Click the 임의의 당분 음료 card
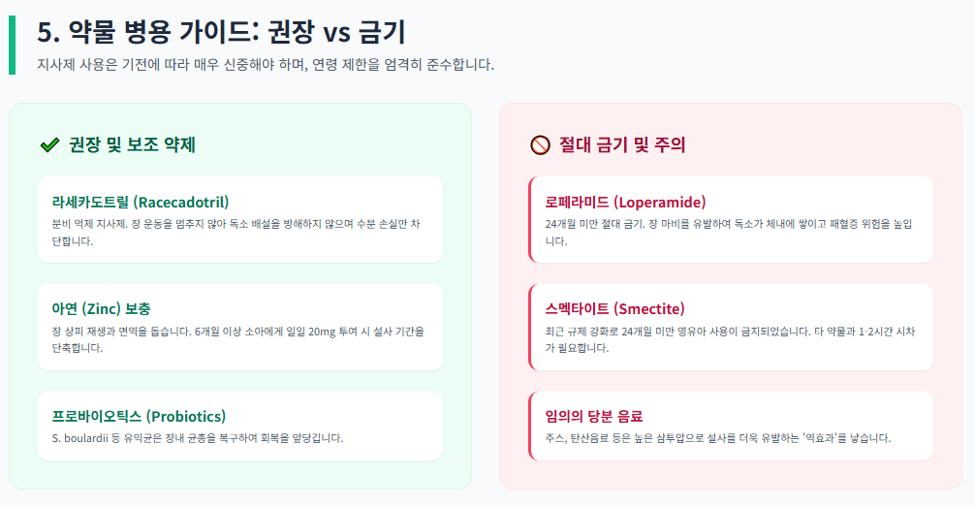Viewport: 975px width, 507px height. (x=731, y=426)
